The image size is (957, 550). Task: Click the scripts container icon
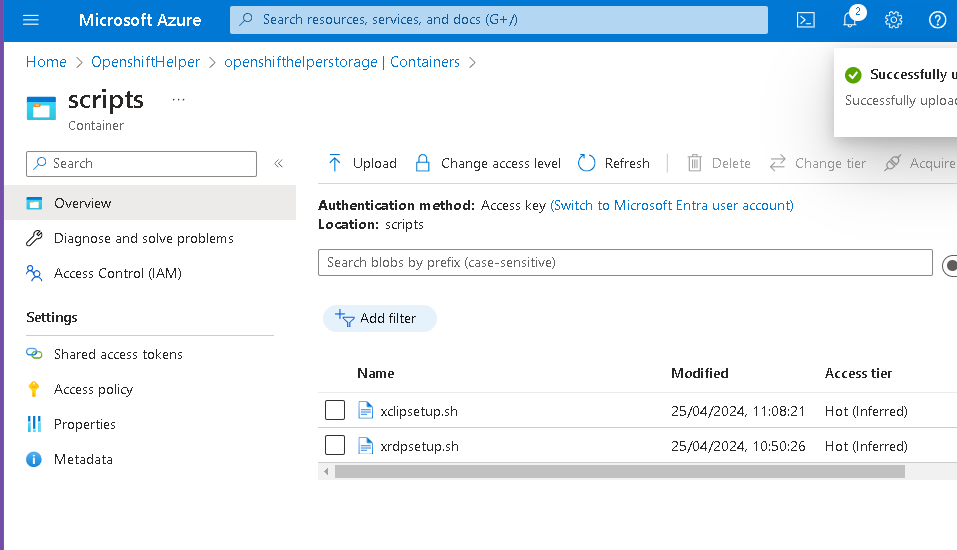[x=41, y=108]
